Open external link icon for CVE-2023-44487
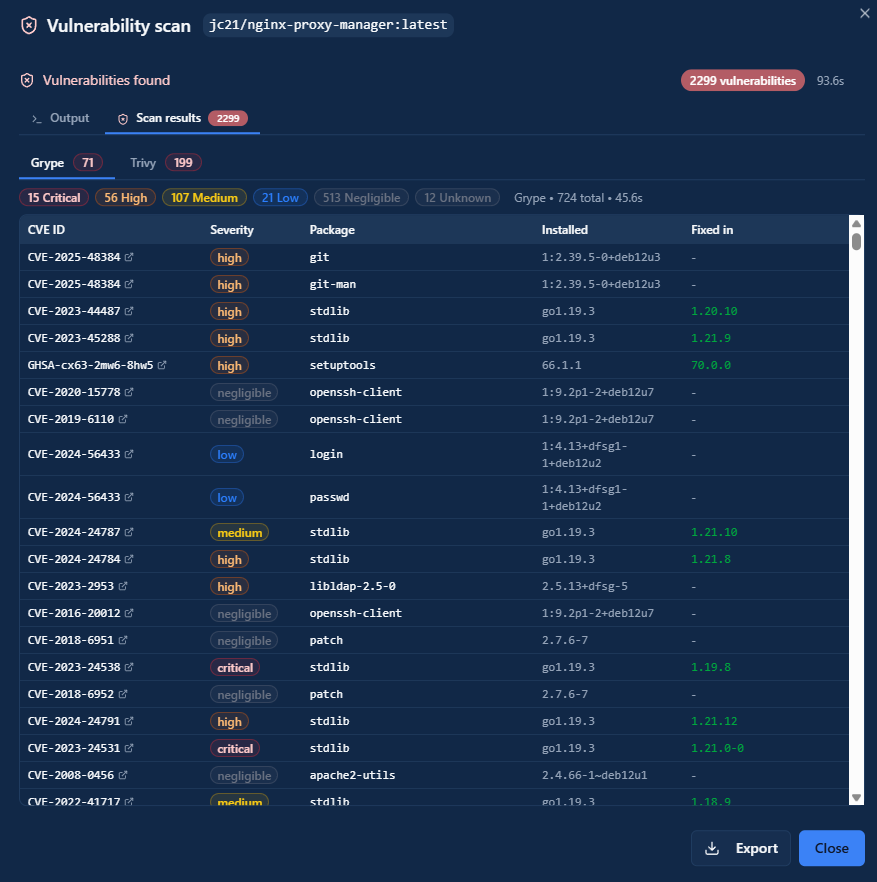The image size is (877, 882). point(129,312)
